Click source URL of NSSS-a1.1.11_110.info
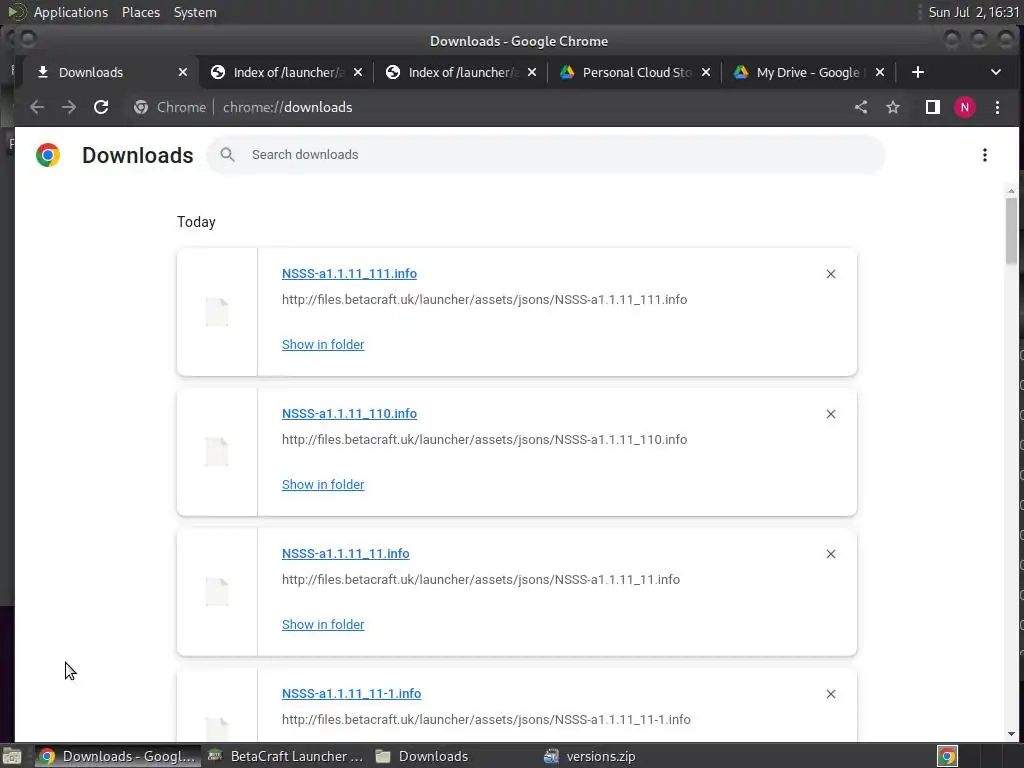1024x768 pixels. point(484,440)
